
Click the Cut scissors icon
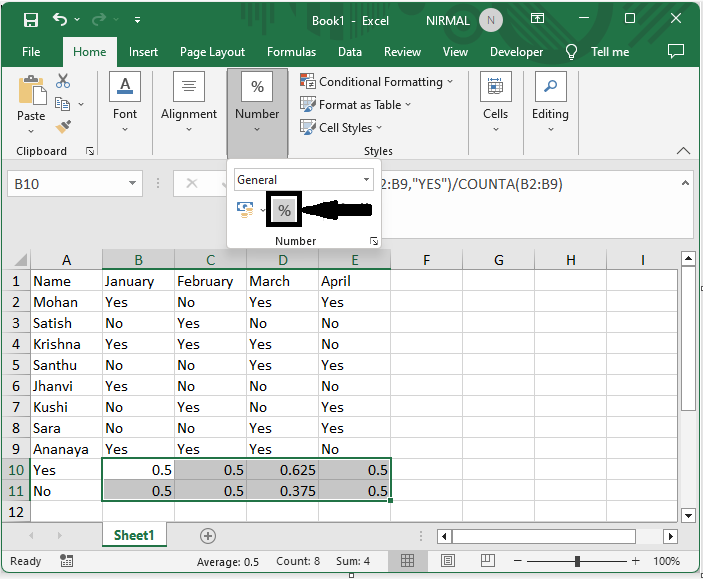[x=63, y=81]
